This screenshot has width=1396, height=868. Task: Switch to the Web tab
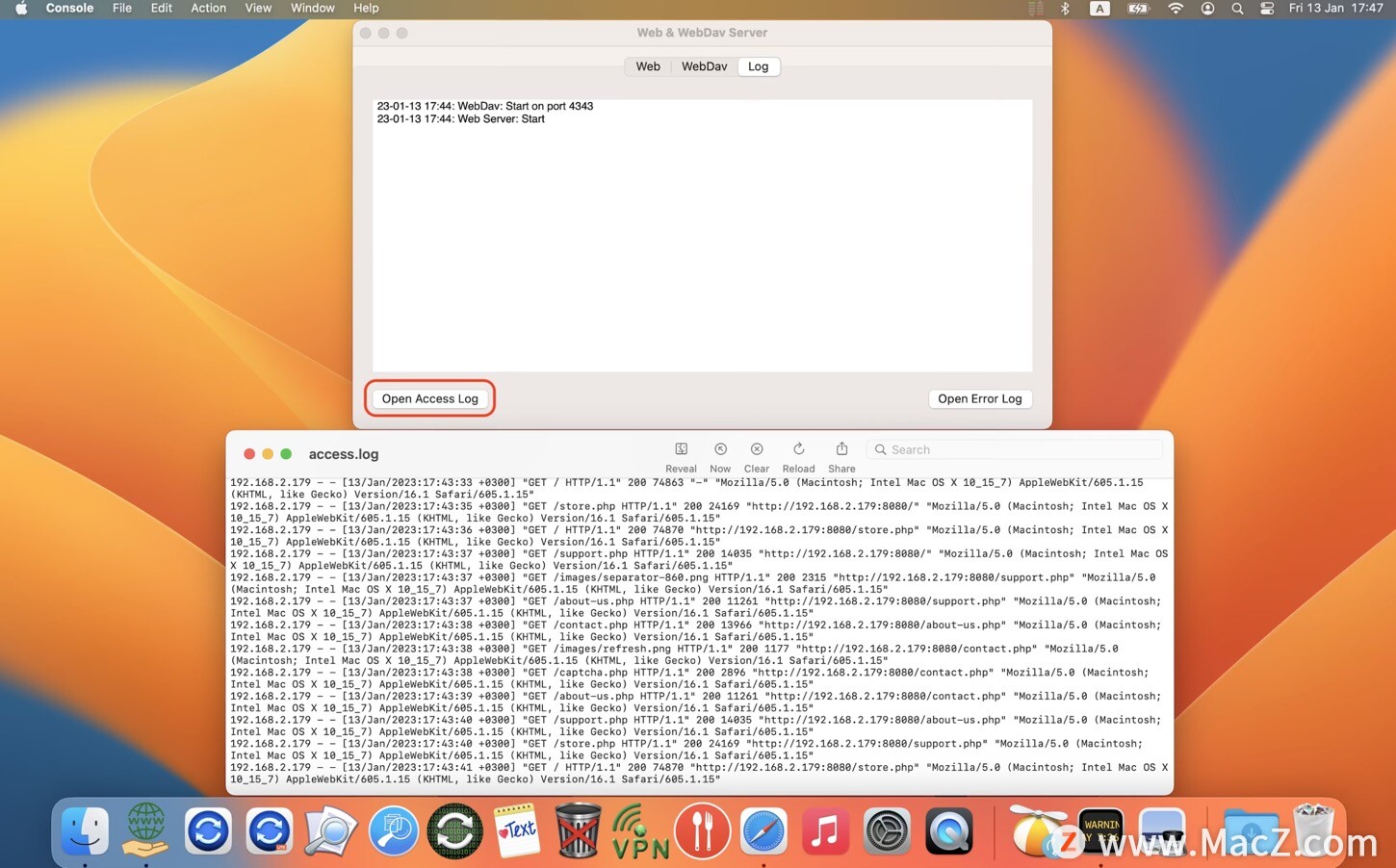point(648,66)
